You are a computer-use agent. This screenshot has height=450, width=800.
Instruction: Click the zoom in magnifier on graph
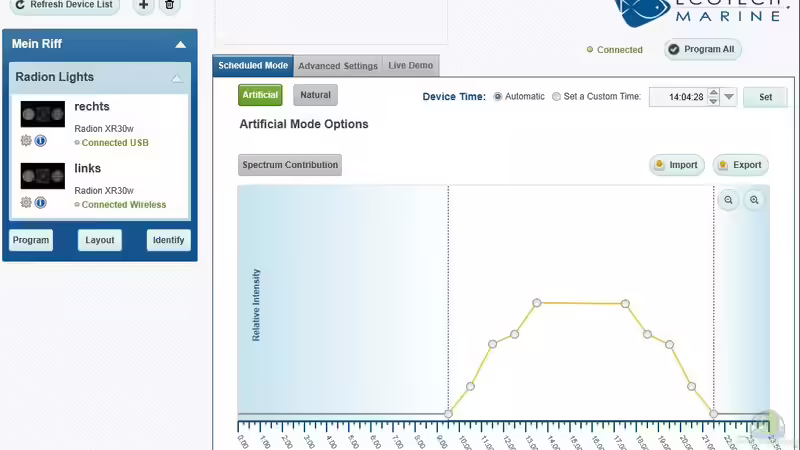(754, 200)
